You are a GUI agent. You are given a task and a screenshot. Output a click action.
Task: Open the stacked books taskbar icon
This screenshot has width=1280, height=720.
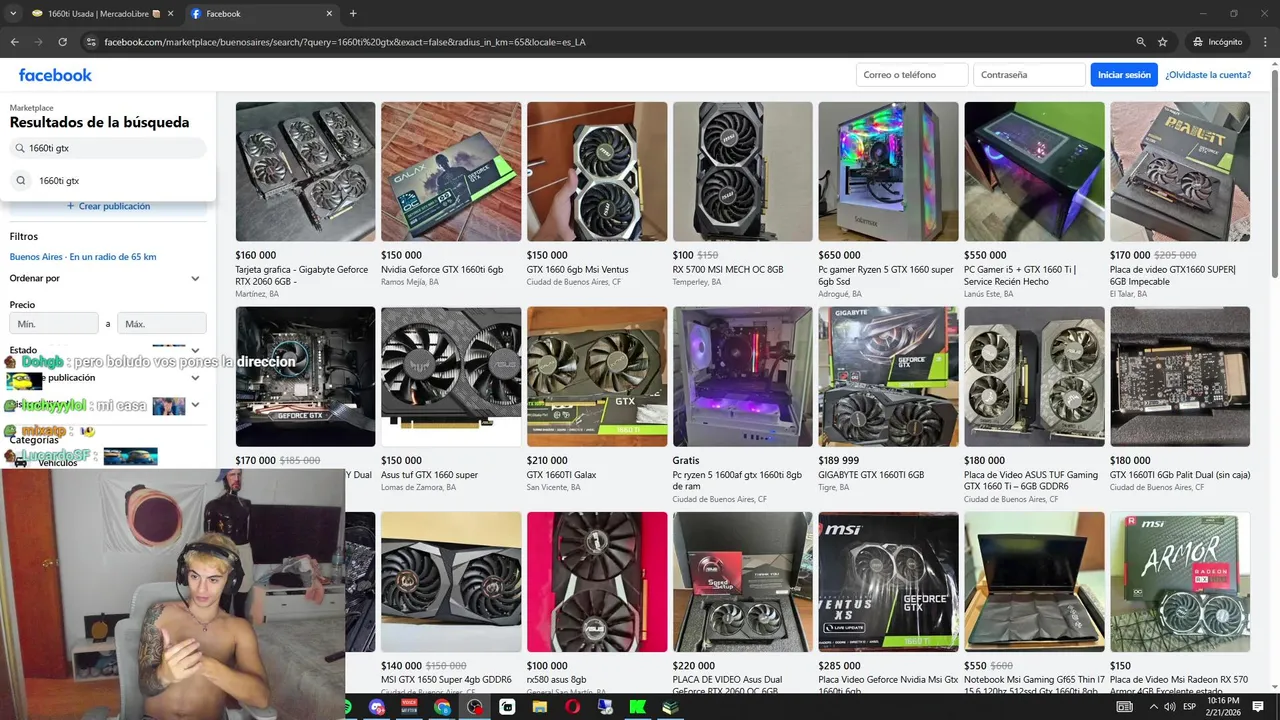[x=670, y=707]
